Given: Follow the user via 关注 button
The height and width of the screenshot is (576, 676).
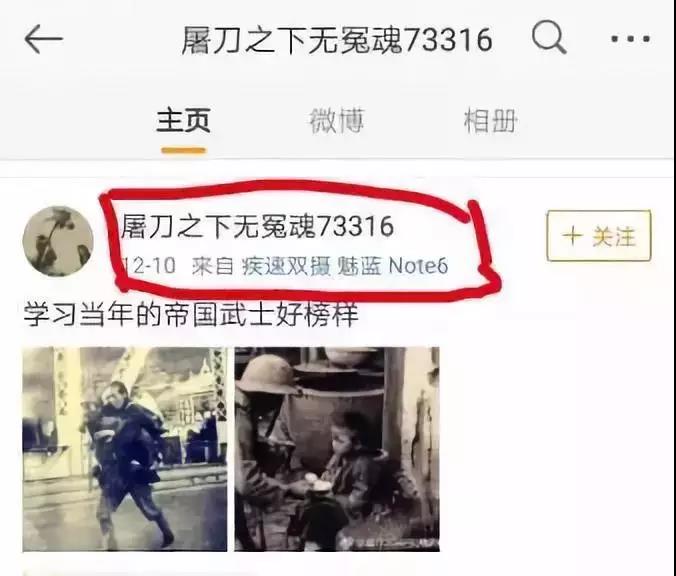Looking at the screenshot, I should [598, 235].
